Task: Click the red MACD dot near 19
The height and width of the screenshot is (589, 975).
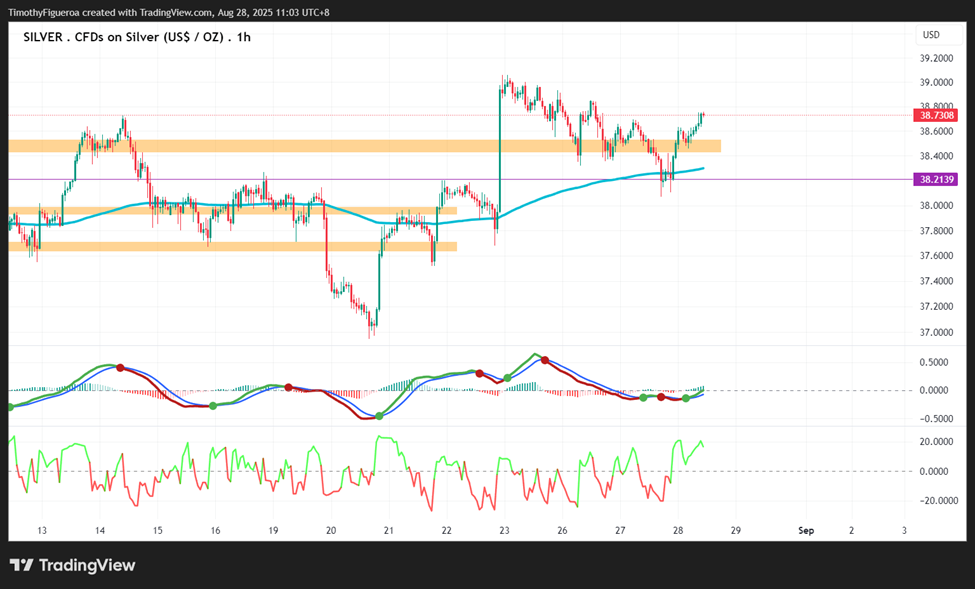Action: coord(289,387)
